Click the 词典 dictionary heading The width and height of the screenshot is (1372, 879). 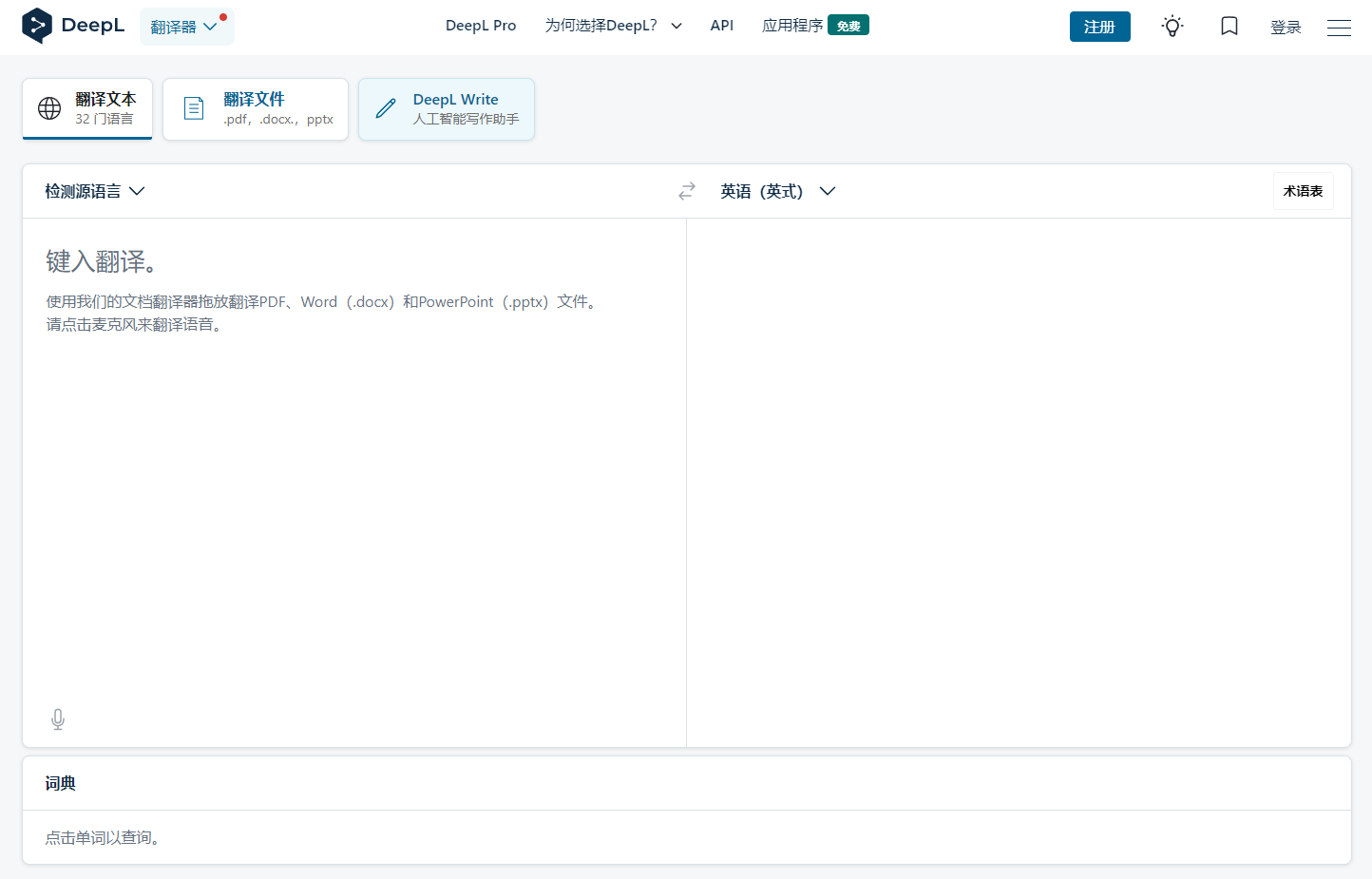coord(60,783)
